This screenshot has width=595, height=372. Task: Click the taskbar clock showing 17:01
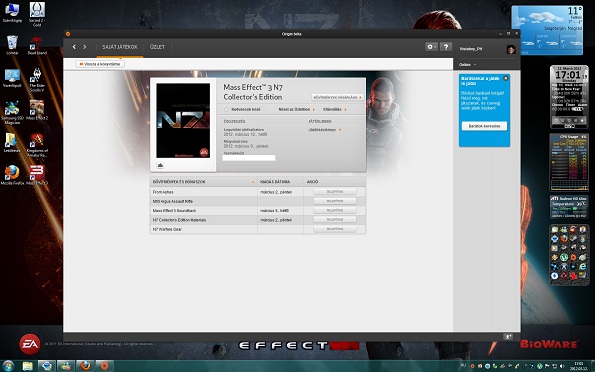tap(579, 366)
